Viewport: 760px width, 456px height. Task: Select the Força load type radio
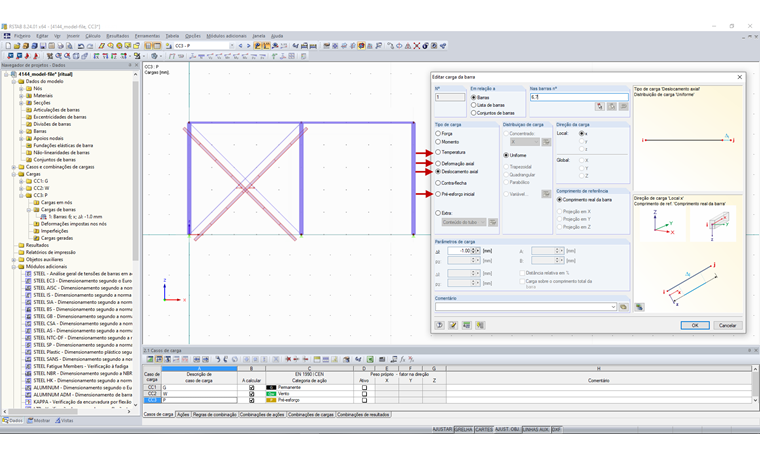[438, 133]
